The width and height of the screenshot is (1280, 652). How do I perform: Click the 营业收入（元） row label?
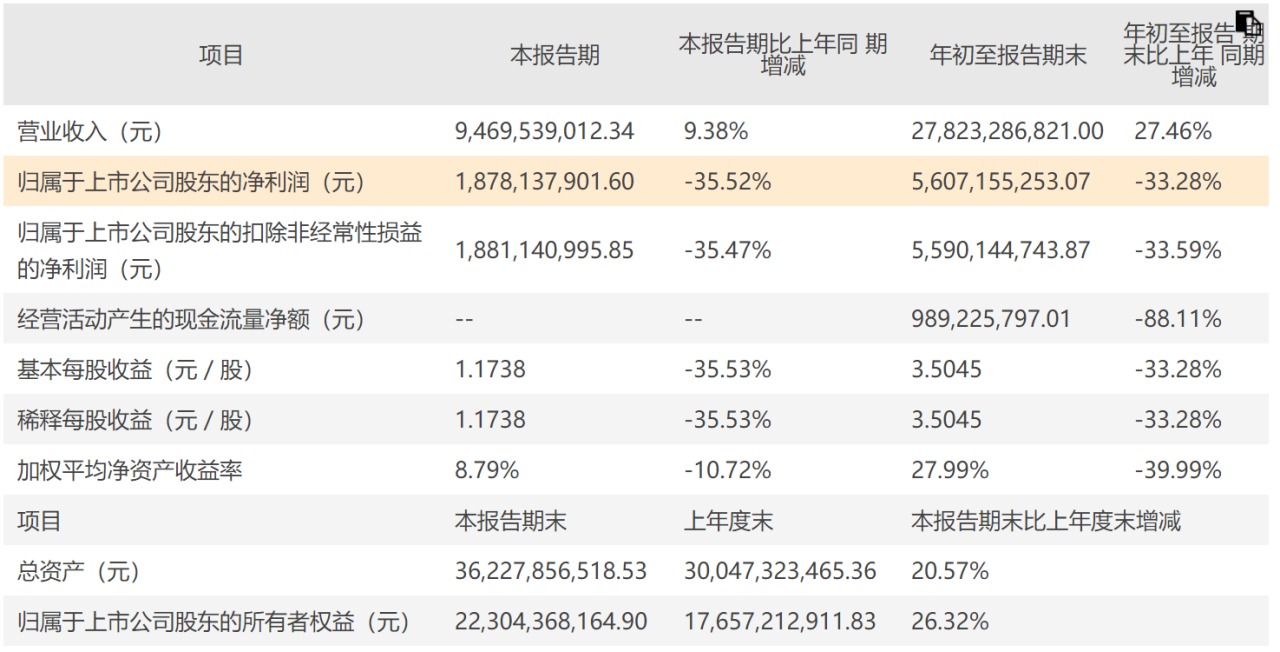tap(90, 131)
